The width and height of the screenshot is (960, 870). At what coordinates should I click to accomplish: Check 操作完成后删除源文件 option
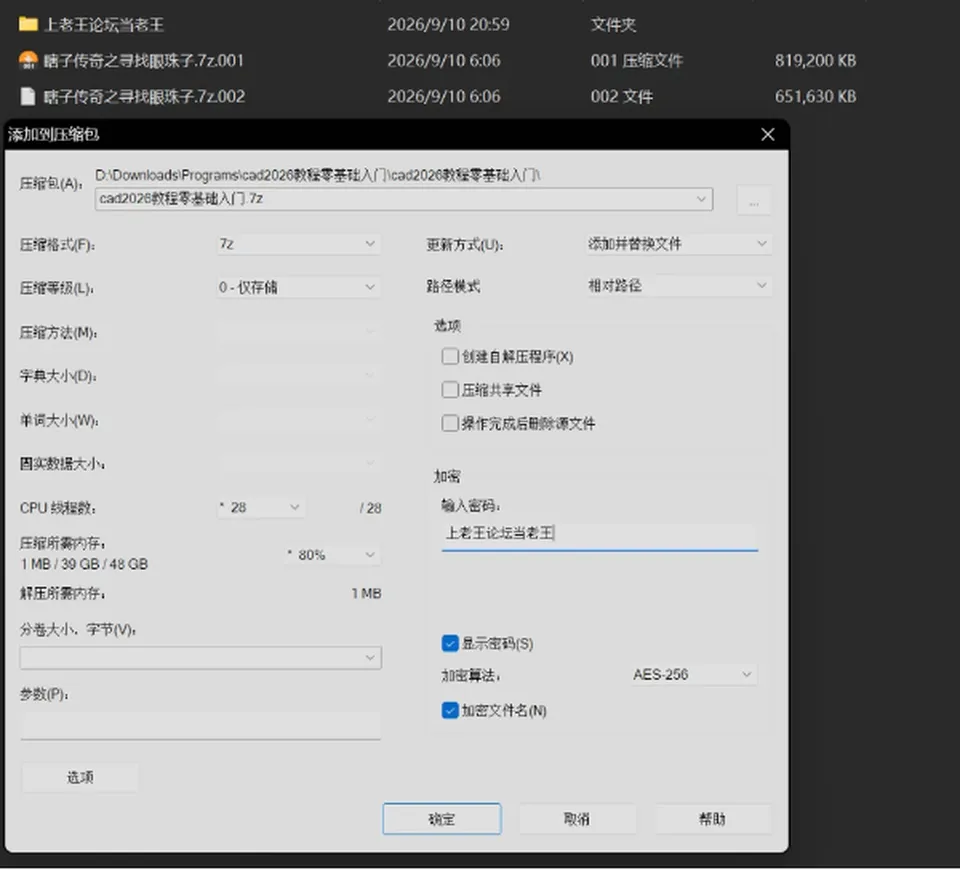(x=450, y=423)
